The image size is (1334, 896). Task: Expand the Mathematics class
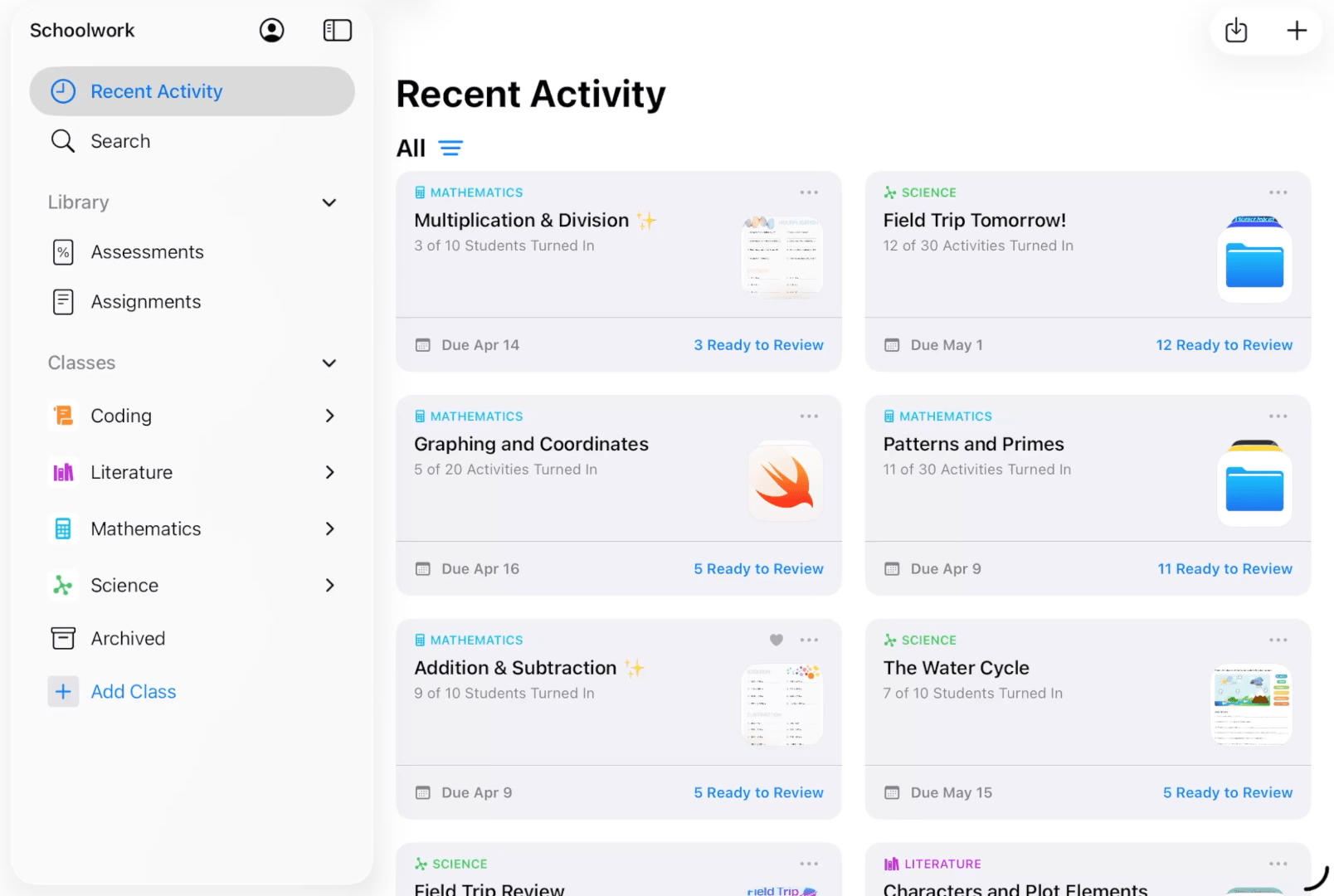coord(329,528)
